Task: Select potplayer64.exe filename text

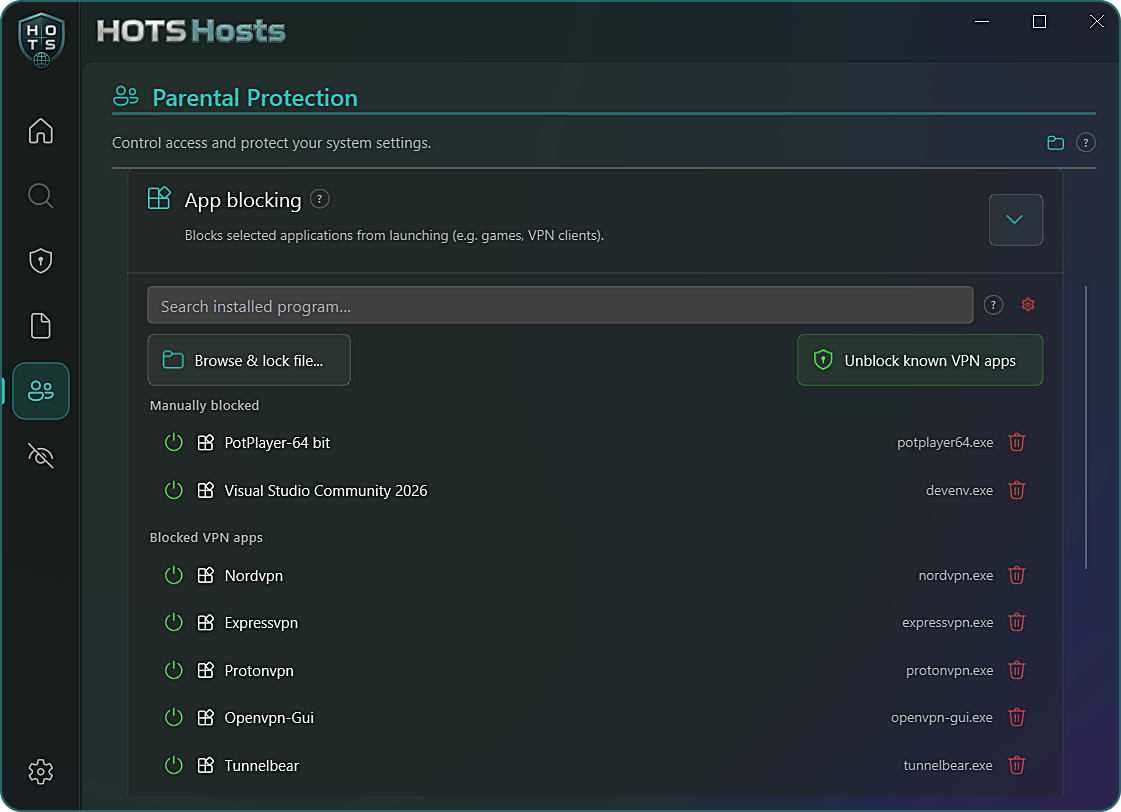Action: 945,442
